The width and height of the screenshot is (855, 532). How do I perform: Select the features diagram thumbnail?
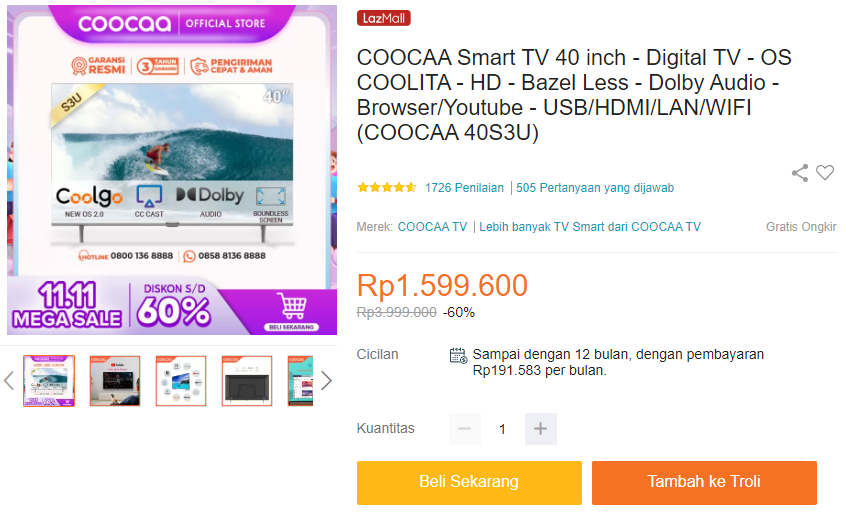click(181, 380)
